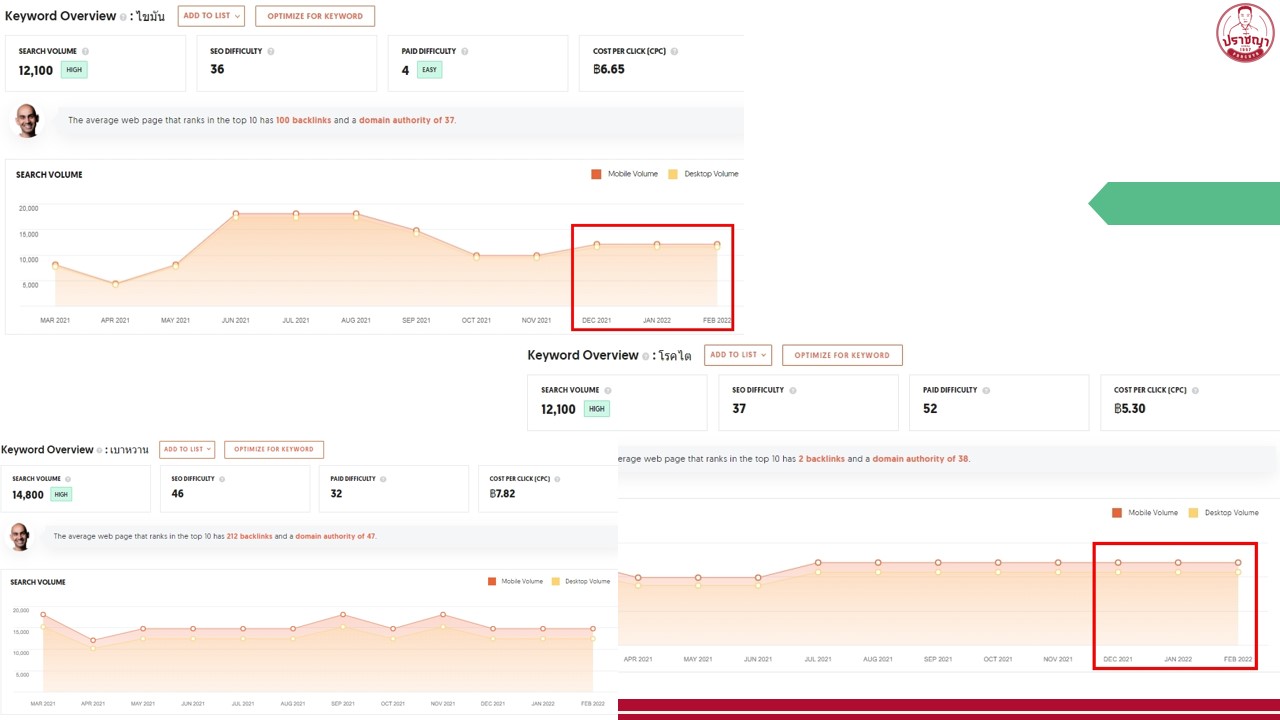Click Desktop Volume color swatch in เบาหวาน chart
1280x720 pixels.
(x=556, y=581)
